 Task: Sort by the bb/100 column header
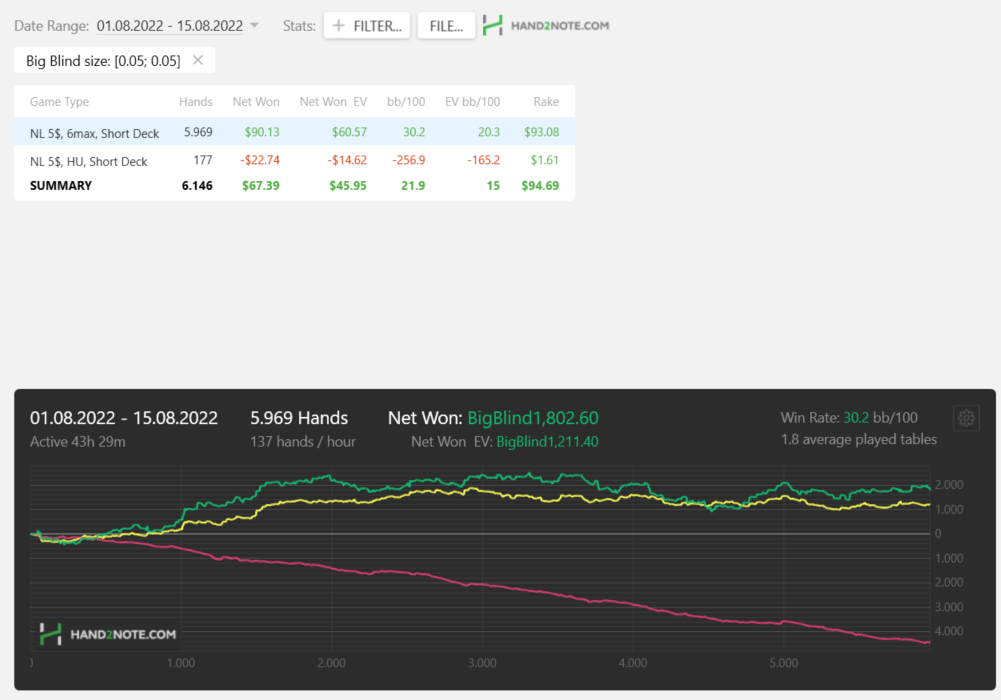click(x=406, y=101)
